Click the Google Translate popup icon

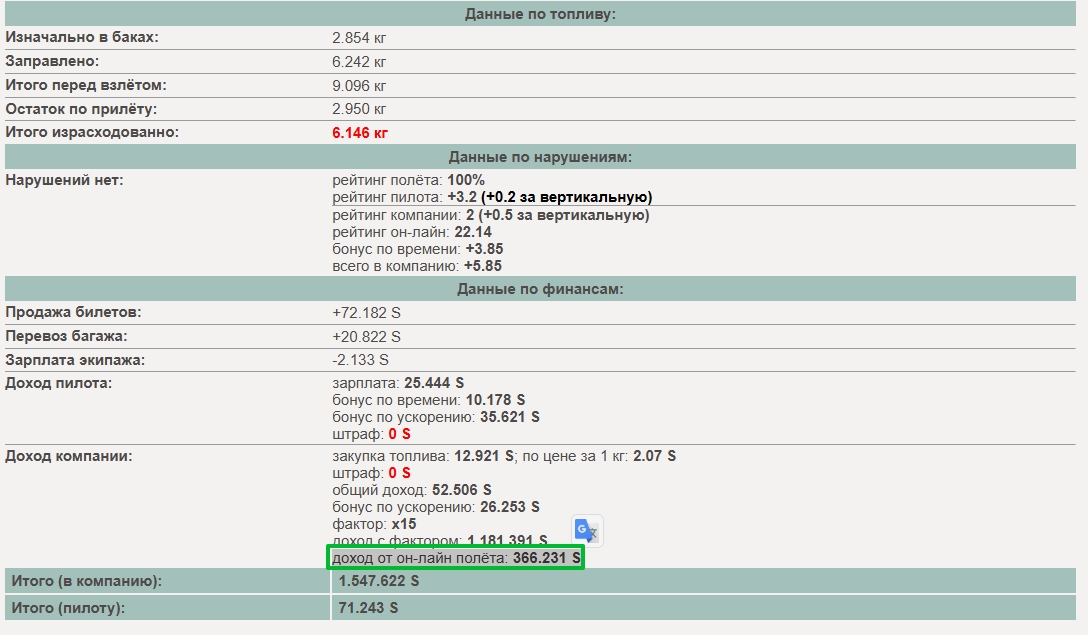(x=587, y=531)
